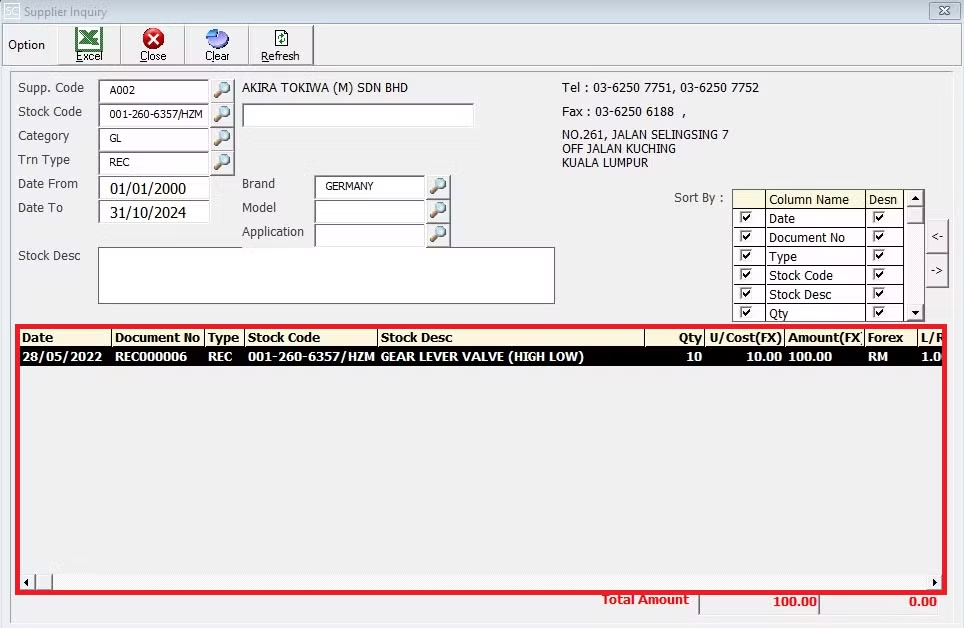The width and height of the screenshot is (964, 628).
Task: Click the grid horizontal scroll right arrow
Action: 934,582
